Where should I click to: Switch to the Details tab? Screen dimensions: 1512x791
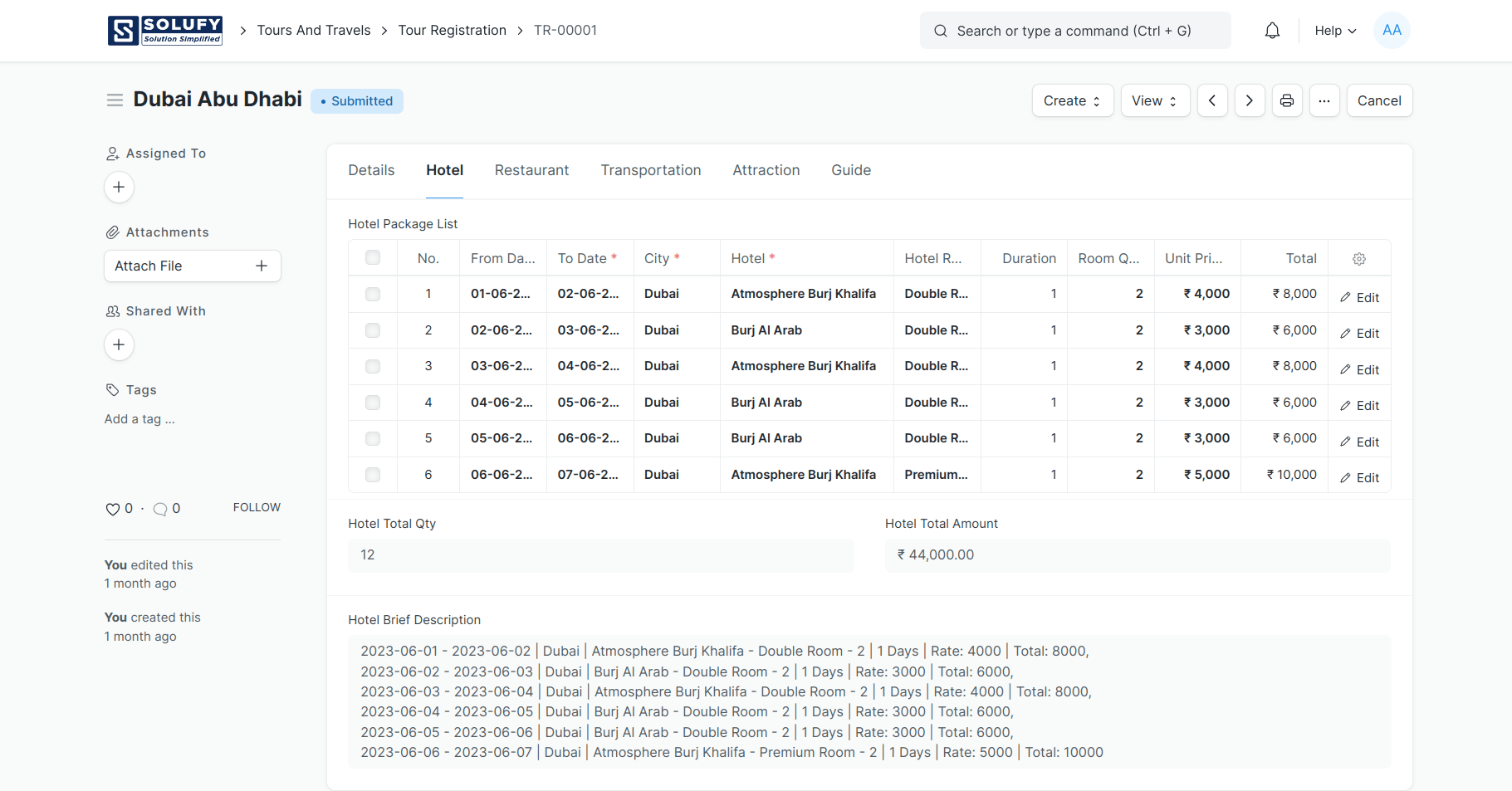click(371, 170)
